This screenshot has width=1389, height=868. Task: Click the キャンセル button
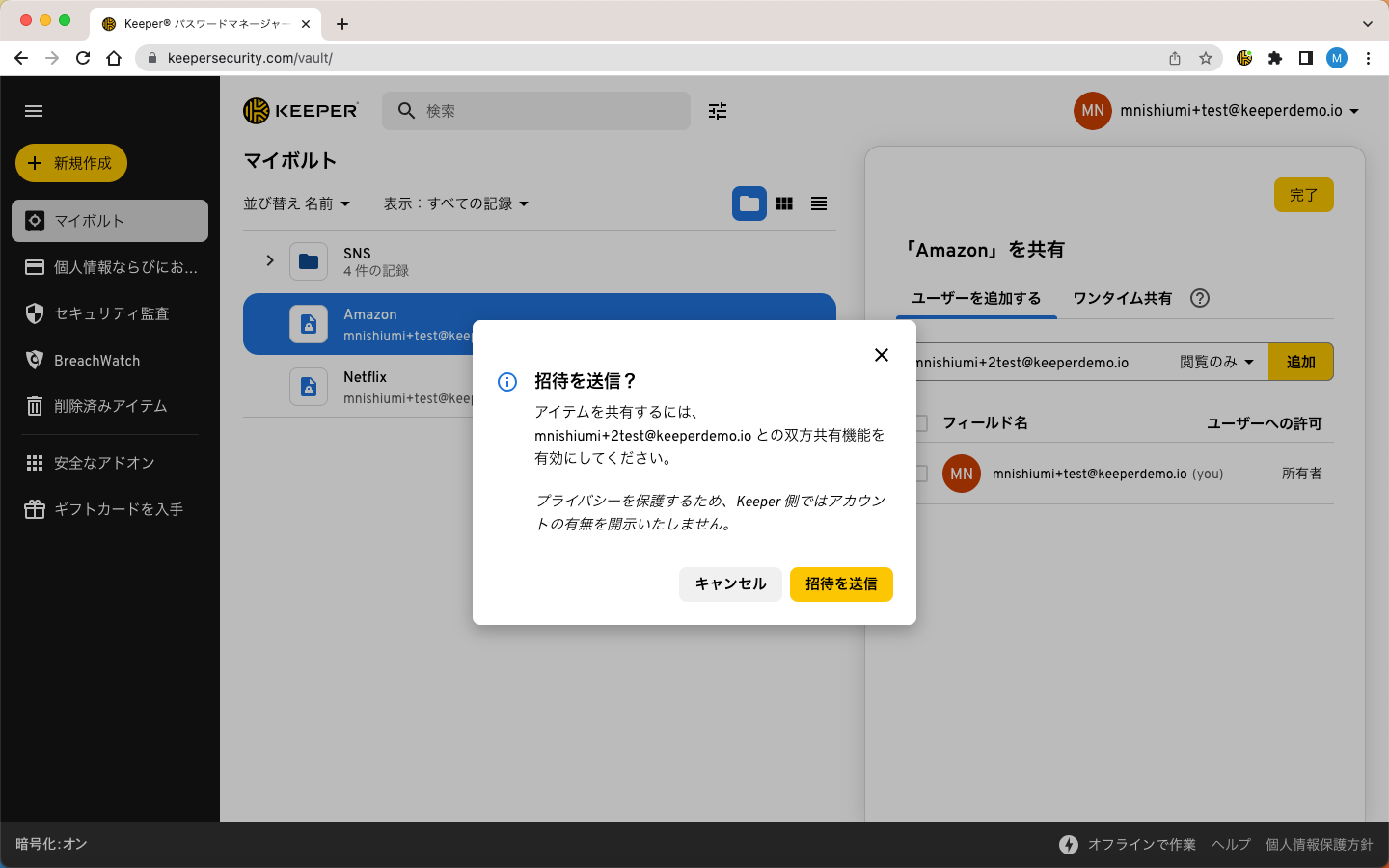pyautogui.click(x=730, y=584)
